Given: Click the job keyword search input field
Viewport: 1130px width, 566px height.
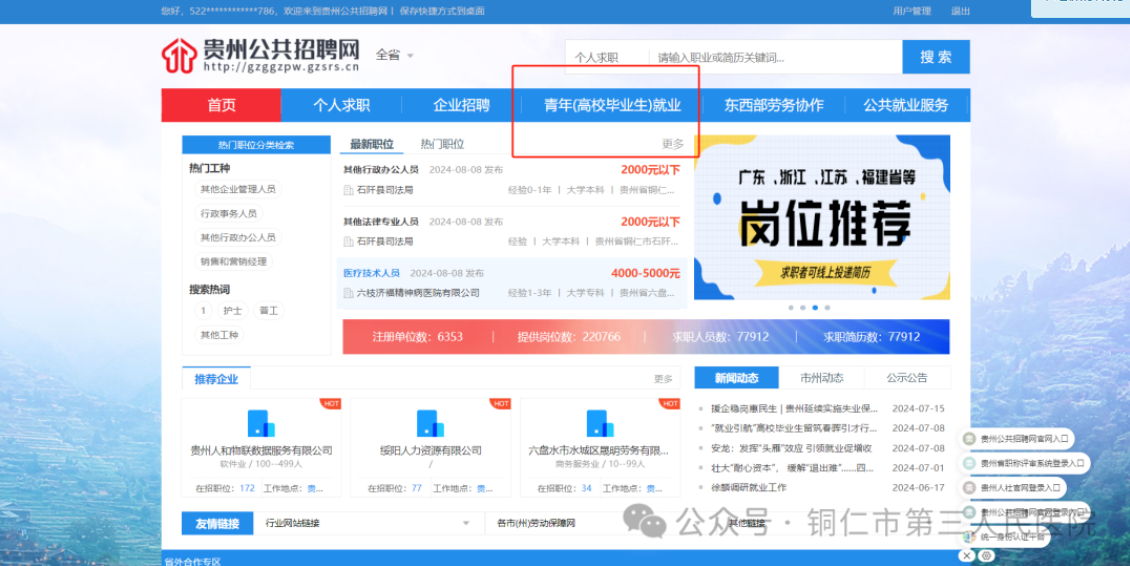Looking at the screenshot, I should (x=775, y=58).
